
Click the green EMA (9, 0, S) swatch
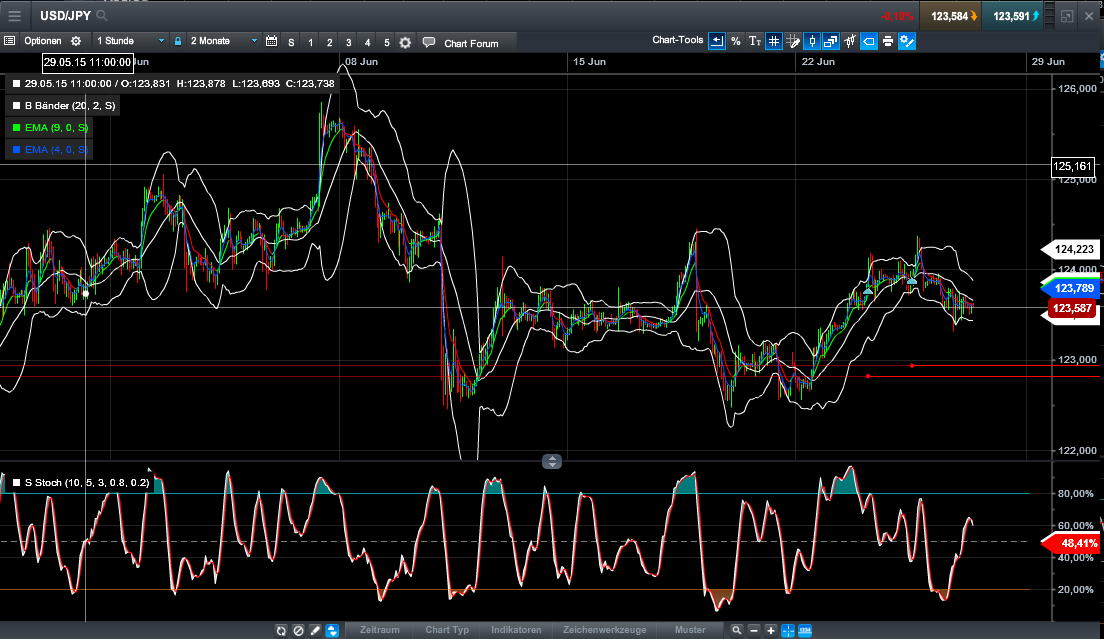click(x=16, y=128)
